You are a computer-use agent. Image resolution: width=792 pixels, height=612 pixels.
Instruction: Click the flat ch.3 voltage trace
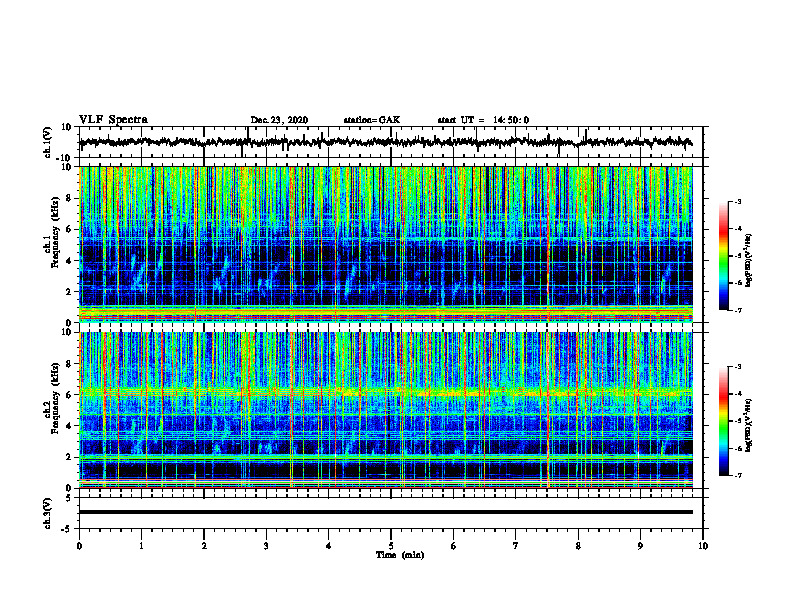385,512
